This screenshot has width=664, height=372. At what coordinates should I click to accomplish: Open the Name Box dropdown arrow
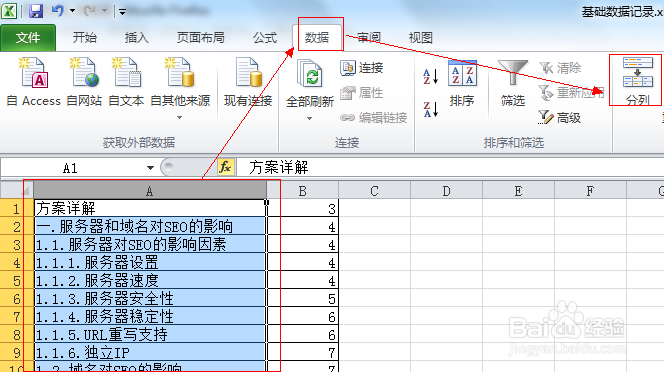tap(150, 168)
